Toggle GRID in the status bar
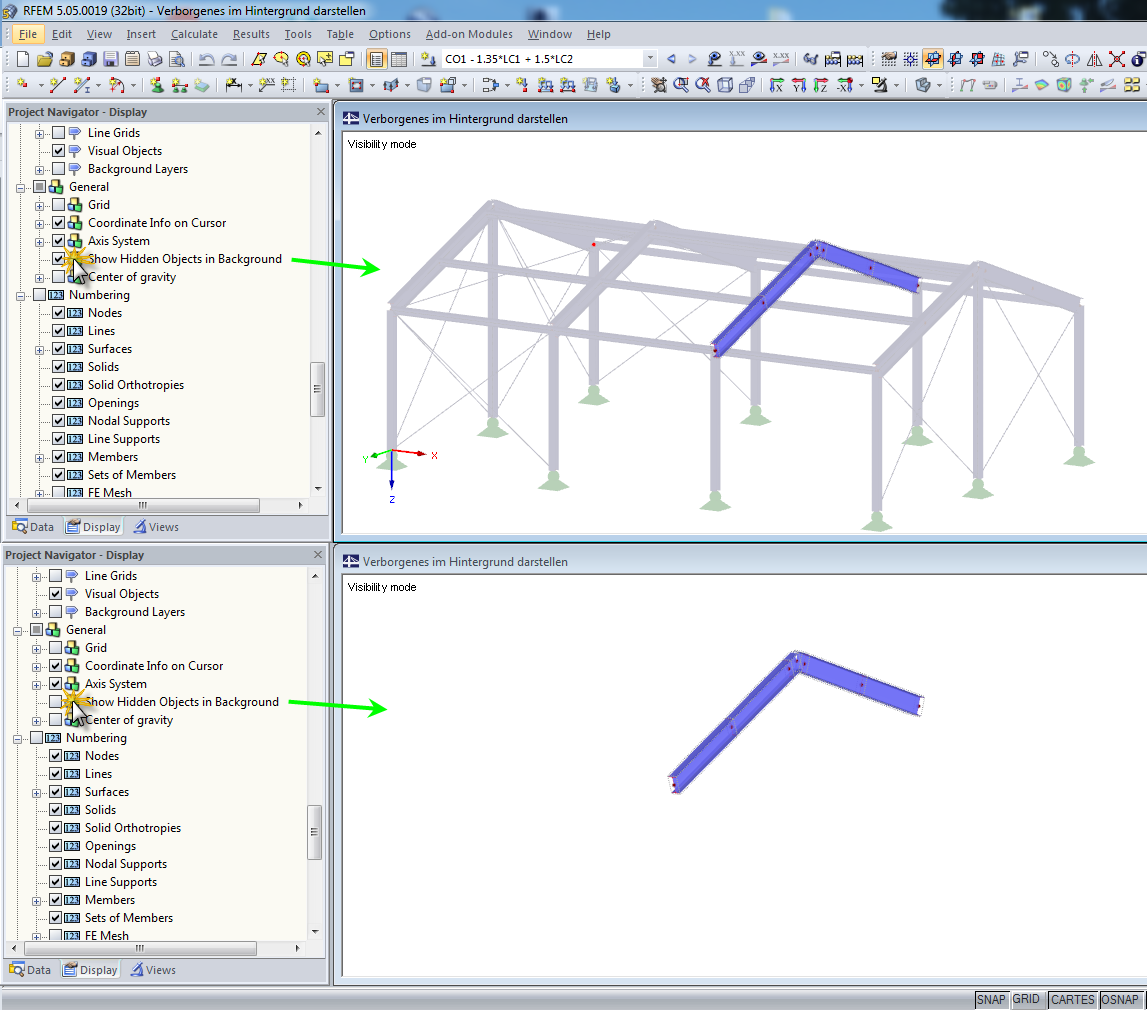The height and width of the screenshot is (1010, 1147). 1026,1000
